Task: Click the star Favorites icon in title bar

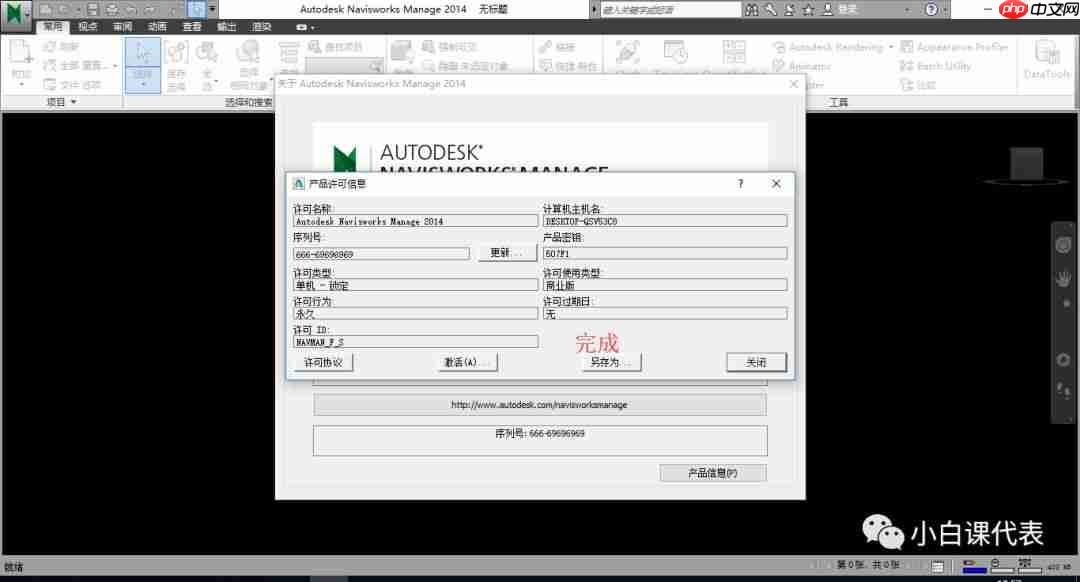Action: pos(808,10)
